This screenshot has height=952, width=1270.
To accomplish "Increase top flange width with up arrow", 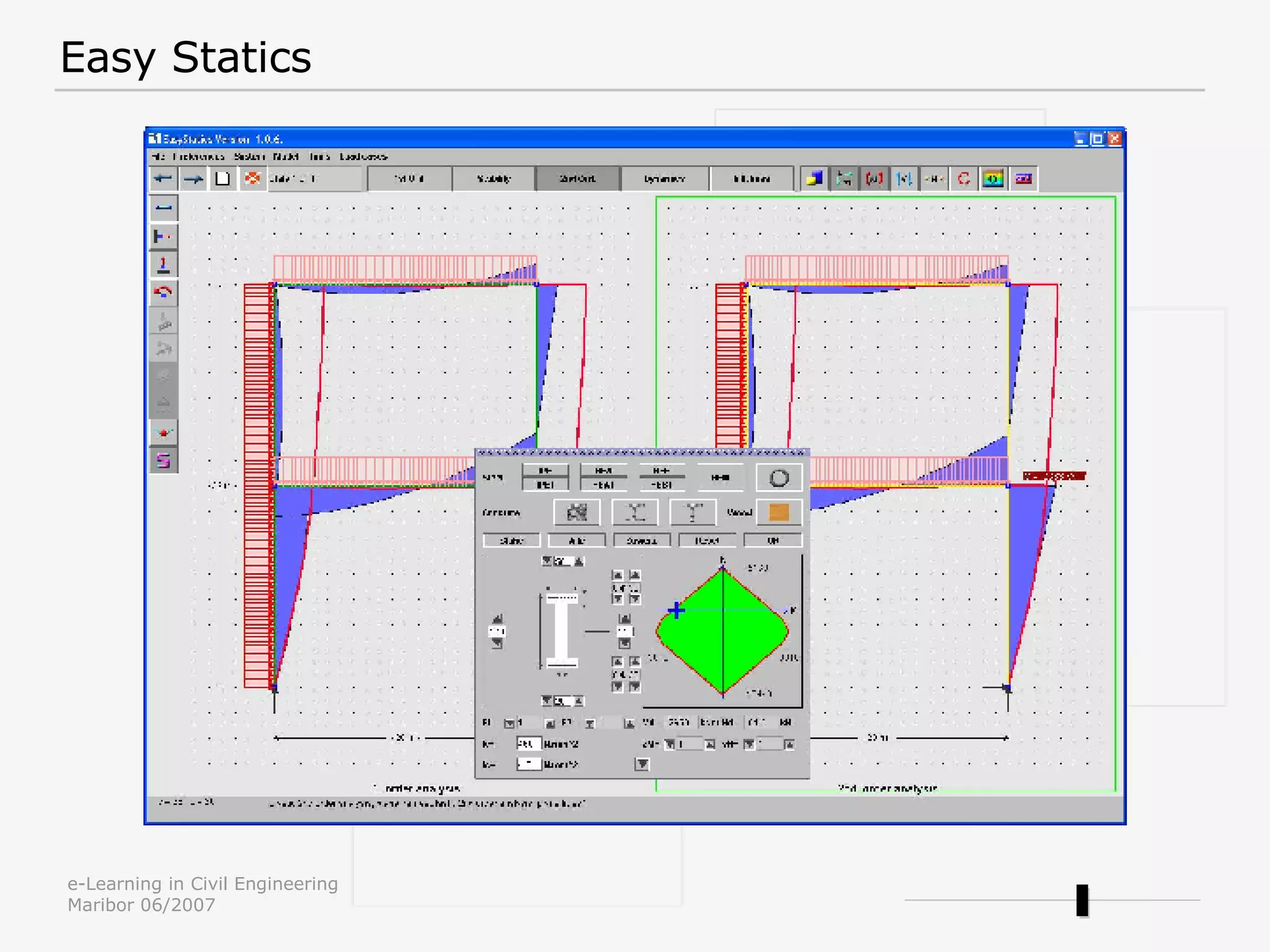I will click(x=579, y=561).
